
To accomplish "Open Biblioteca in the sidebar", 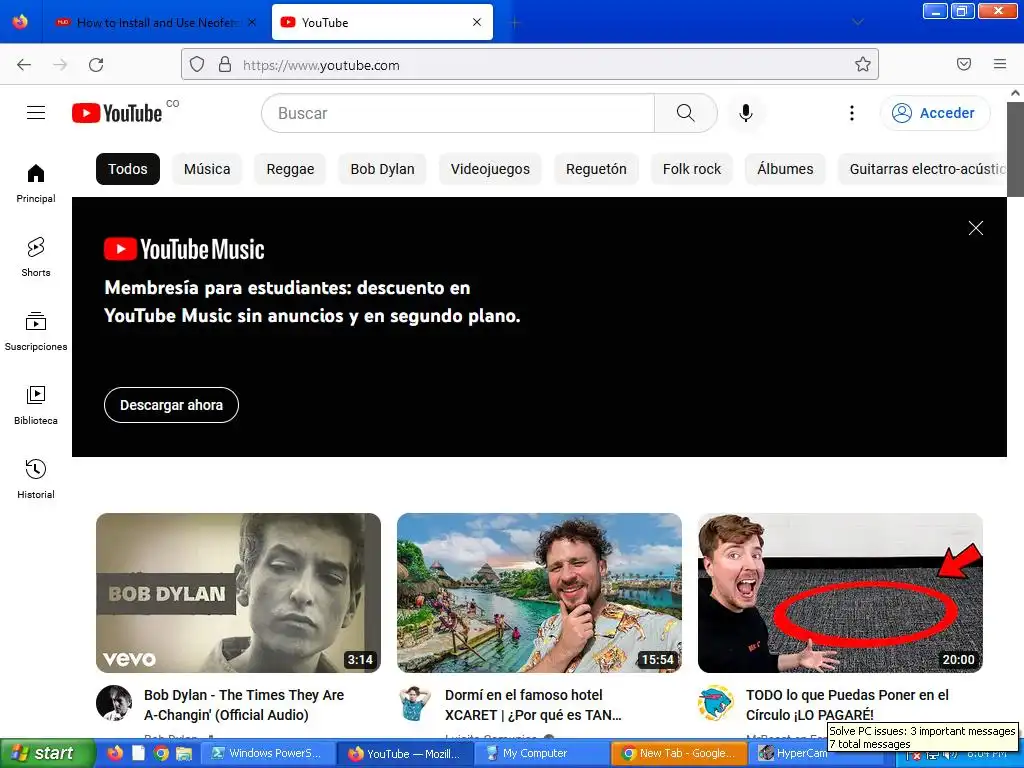I will 36,406.
